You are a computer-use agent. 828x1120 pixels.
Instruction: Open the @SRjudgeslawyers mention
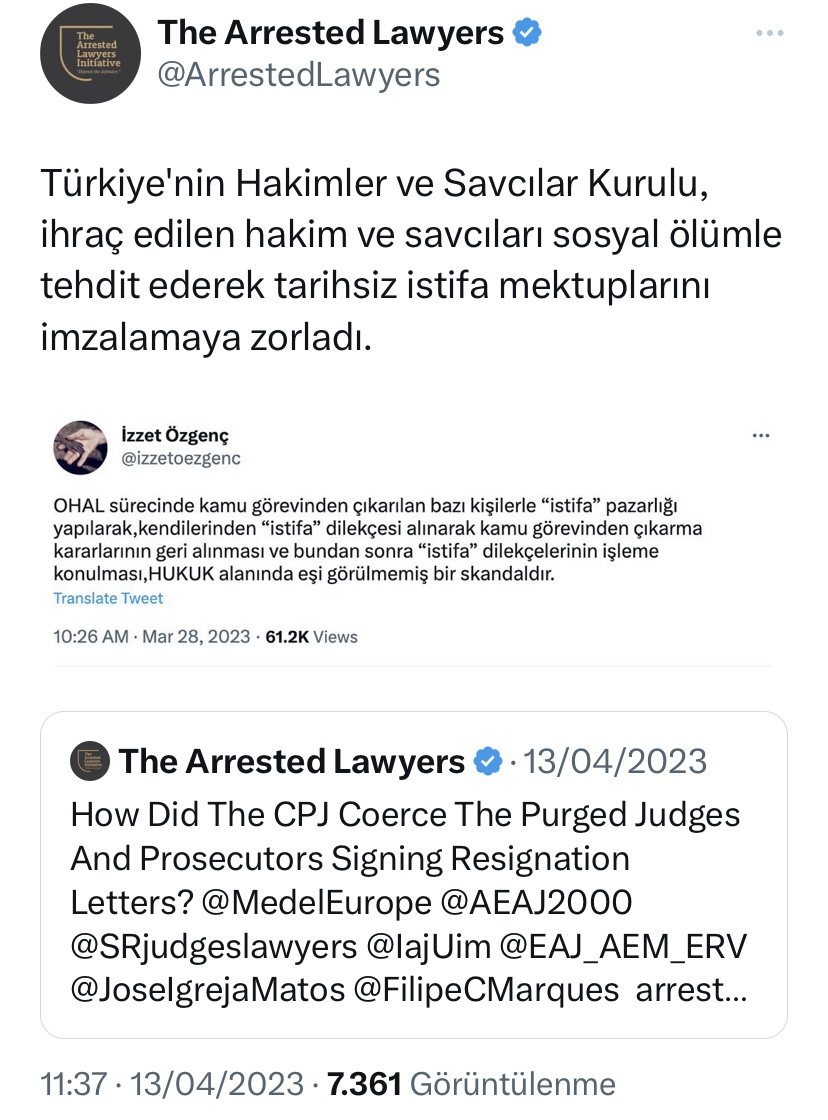pyautogui.click(x=214, y=947)
